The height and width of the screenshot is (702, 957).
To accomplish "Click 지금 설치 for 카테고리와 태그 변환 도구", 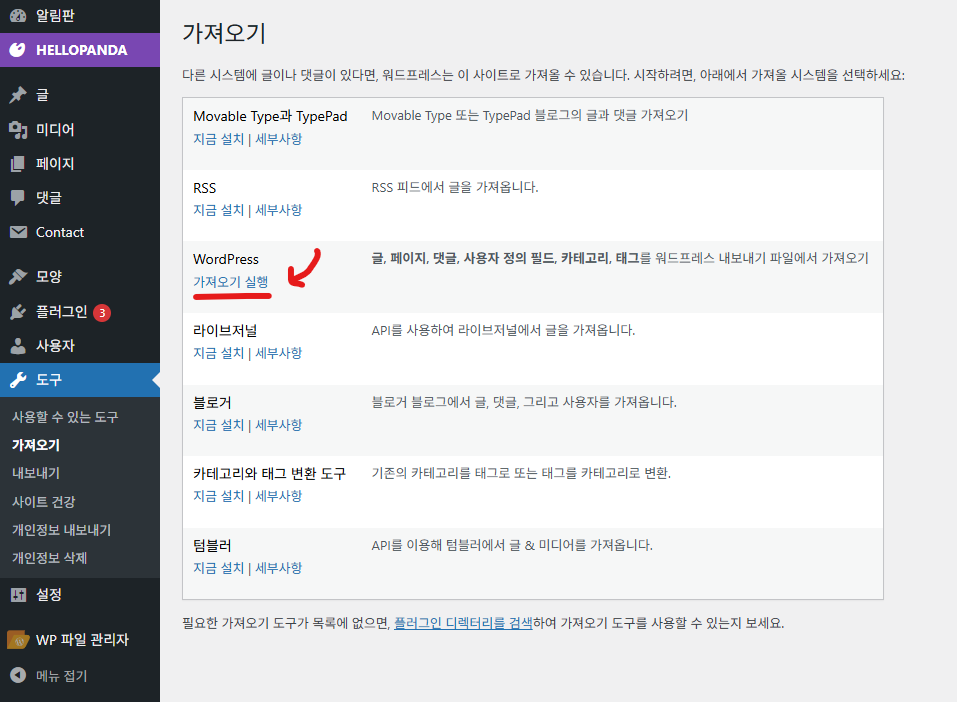I will click(x=218, y=496).
